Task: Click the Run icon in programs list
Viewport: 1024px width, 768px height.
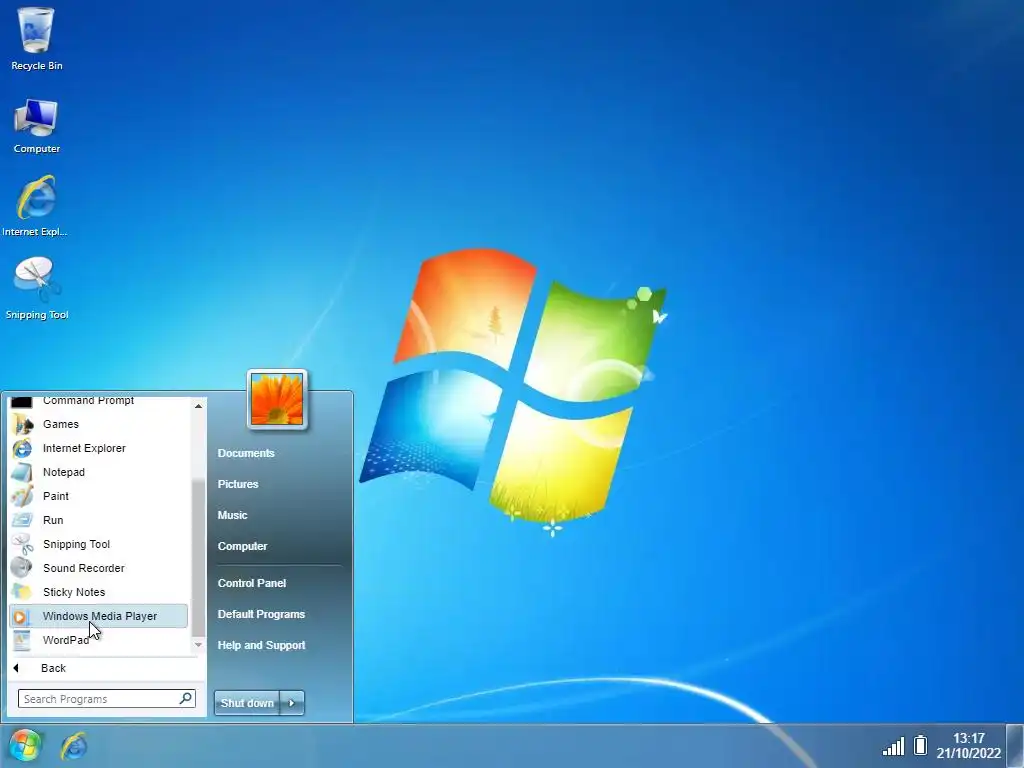Action: point(22,520)
